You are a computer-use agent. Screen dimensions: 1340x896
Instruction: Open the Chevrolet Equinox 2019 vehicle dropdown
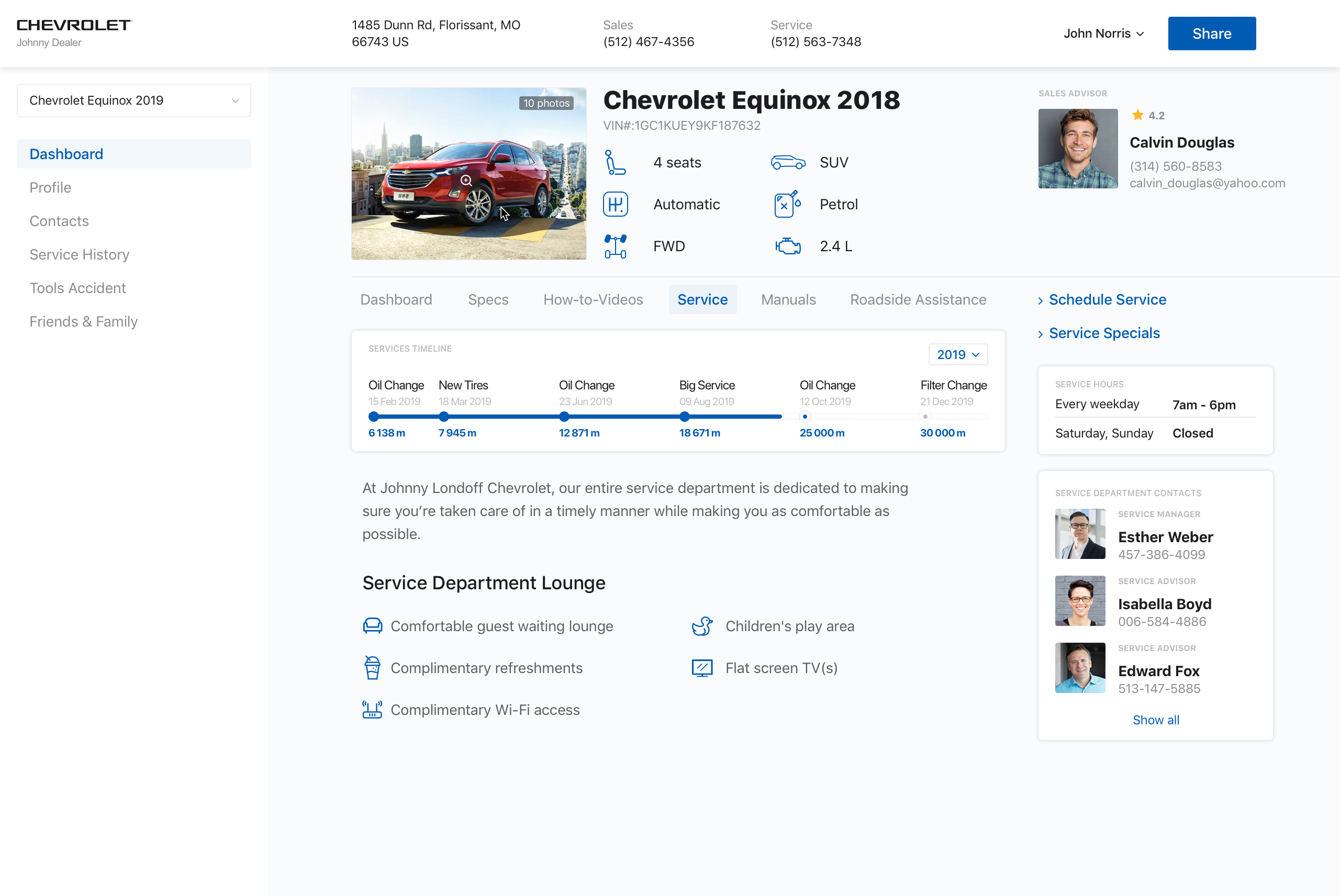[x=133, y=100]
